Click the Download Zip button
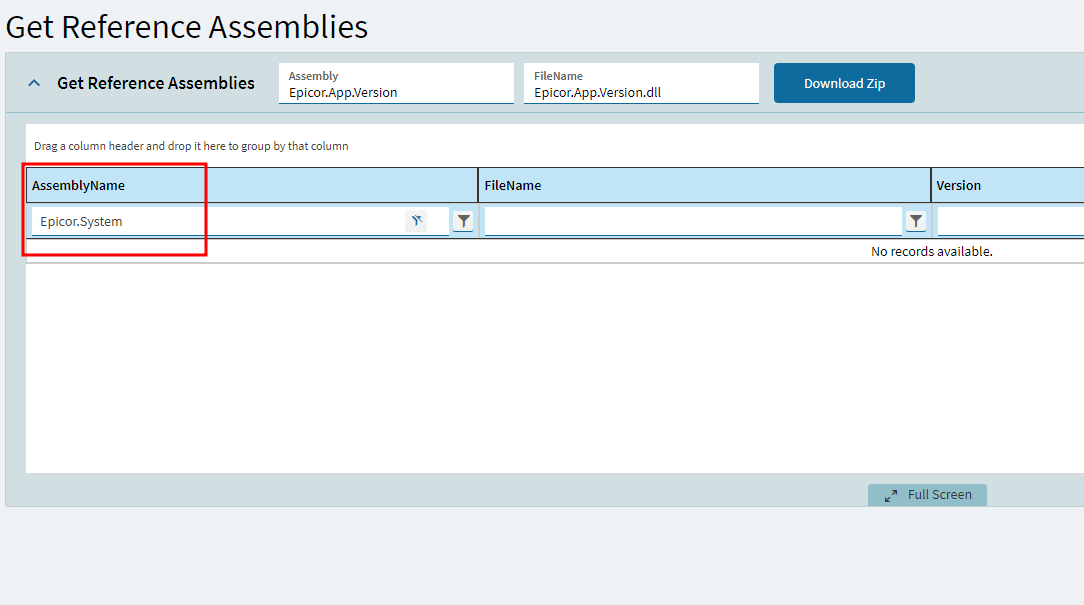1084x605 pixels. pyautogui.click(x=844, y=83)
